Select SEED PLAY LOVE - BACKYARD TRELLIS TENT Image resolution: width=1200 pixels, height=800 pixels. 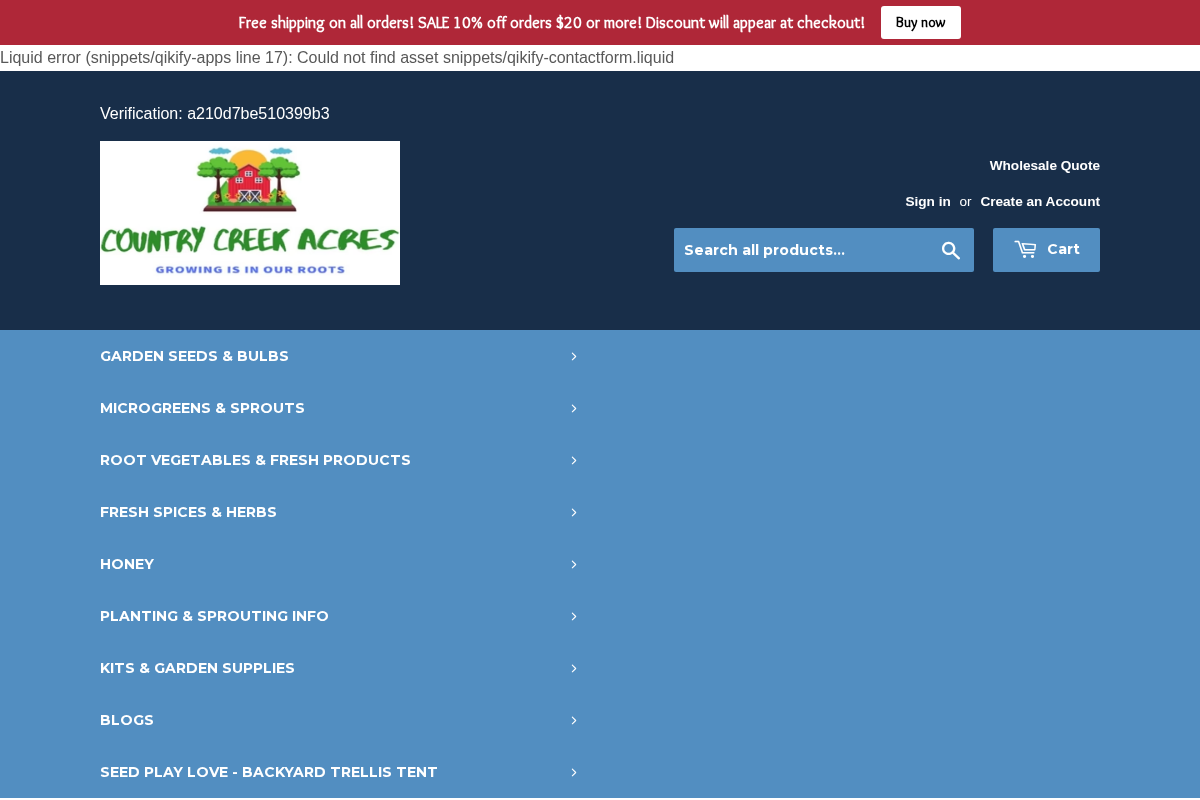(x=340, y=771)
